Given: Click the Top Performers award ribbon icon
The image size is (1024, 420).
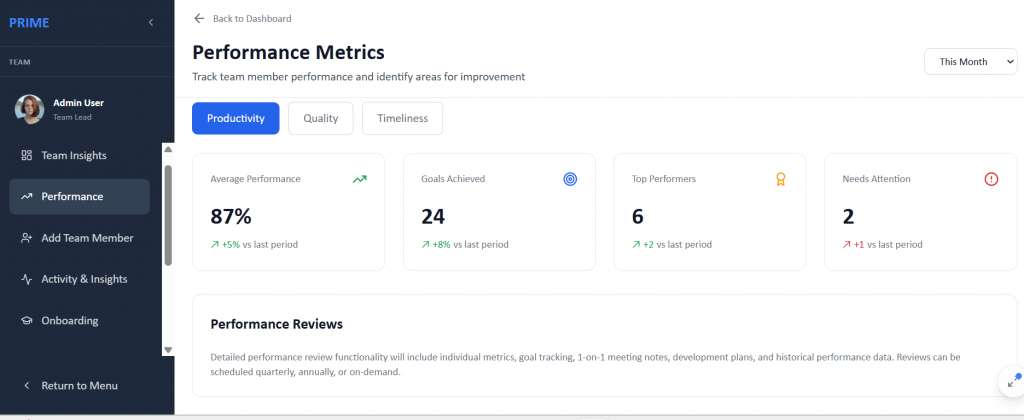Looking at the screenshot, I should [x=781, y=179].
